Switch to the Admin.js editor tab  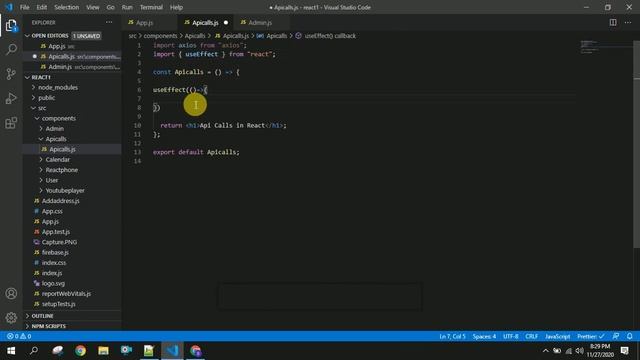(262, 22)
